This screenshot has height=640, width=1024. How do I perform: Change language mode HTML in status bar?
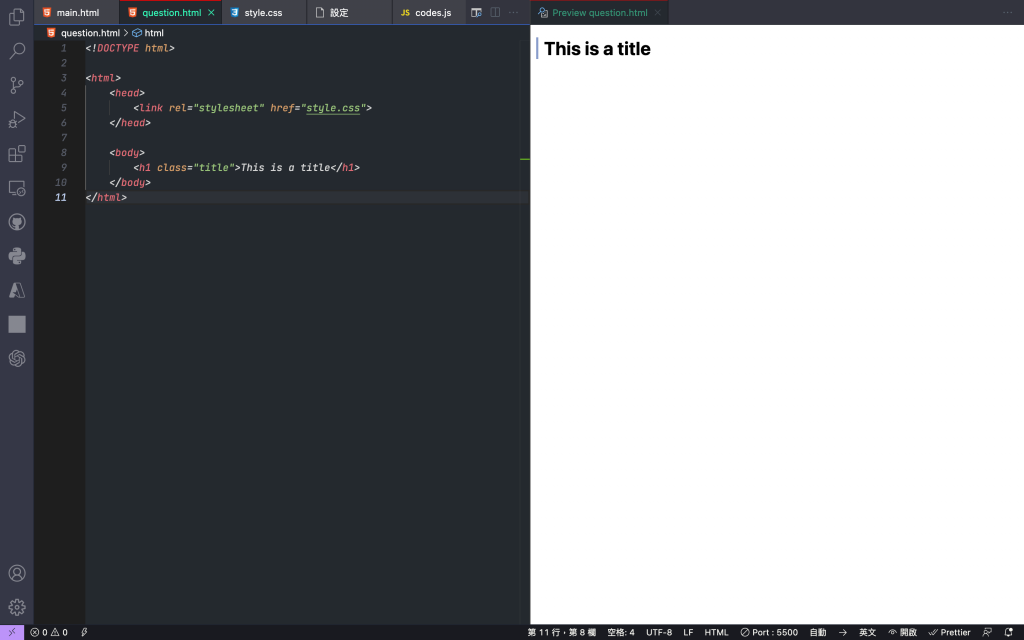point(716,632)
